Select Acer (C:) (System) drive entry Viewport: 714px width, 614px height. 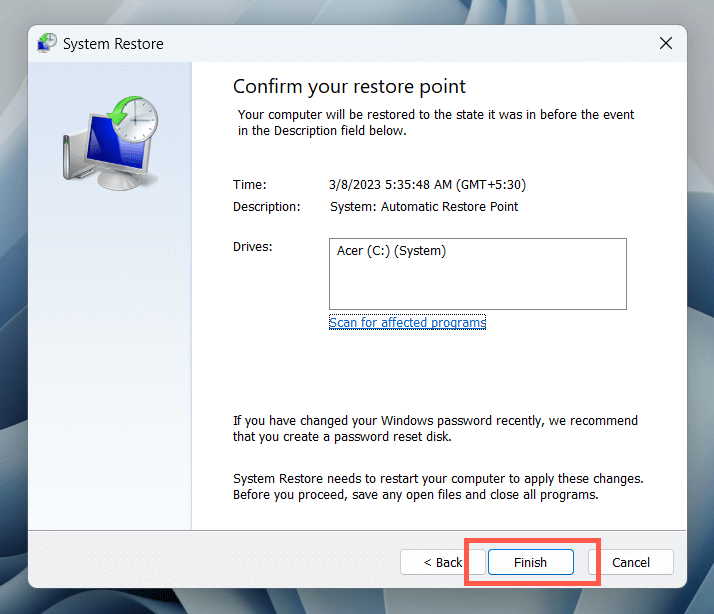tap(391, 251)
